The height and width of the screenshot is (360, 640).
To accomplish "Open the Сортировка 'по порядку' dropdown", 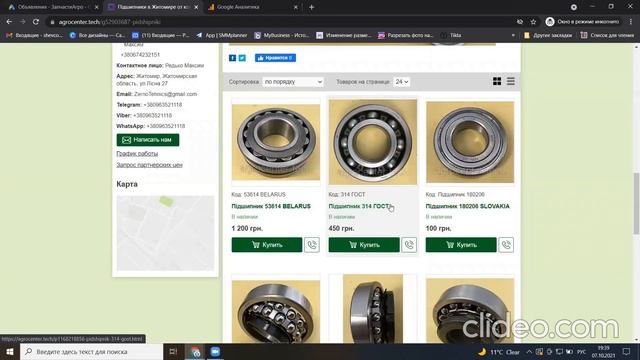I will pyautogui.click(x=293, y=82).
